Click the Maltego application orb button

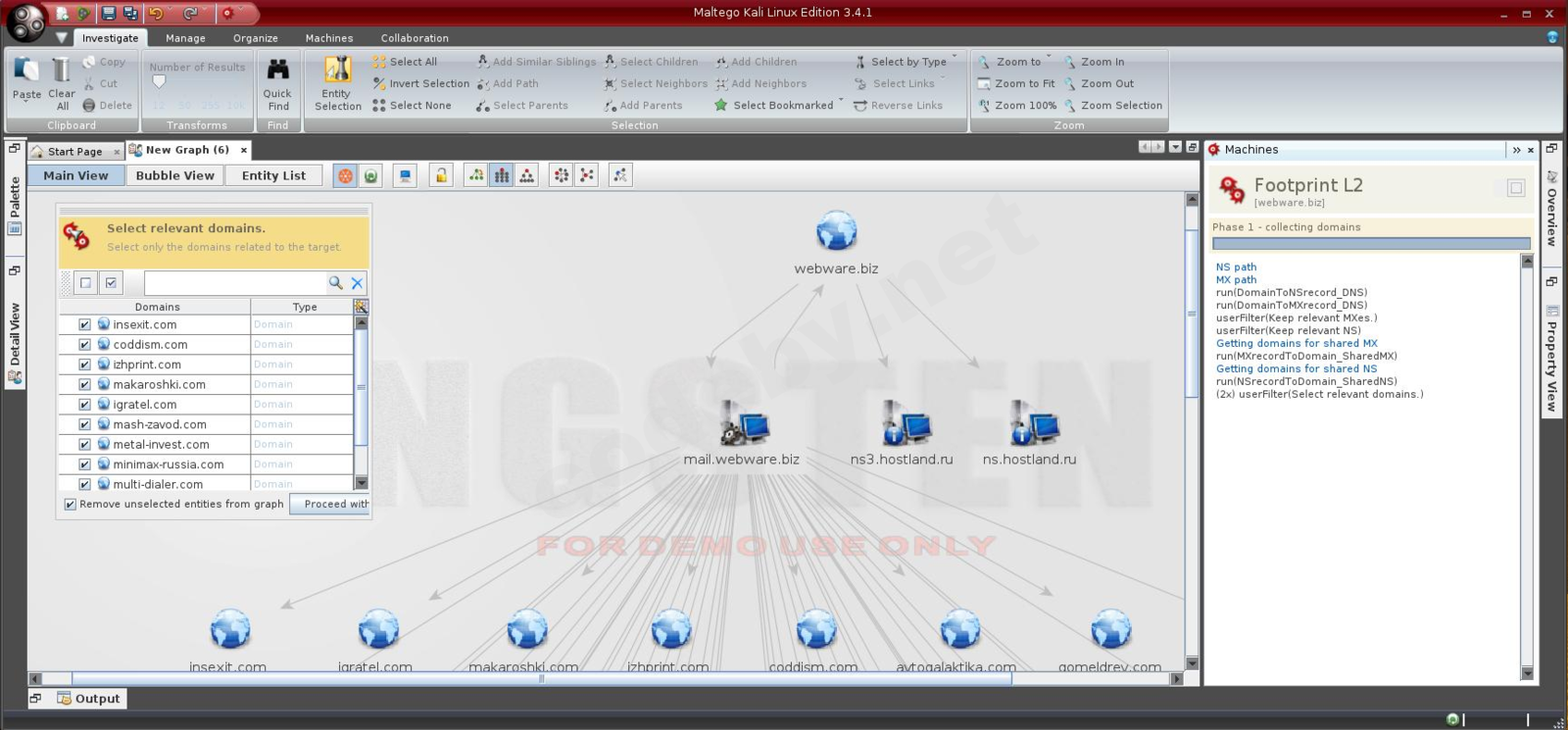tap(25, 23)
